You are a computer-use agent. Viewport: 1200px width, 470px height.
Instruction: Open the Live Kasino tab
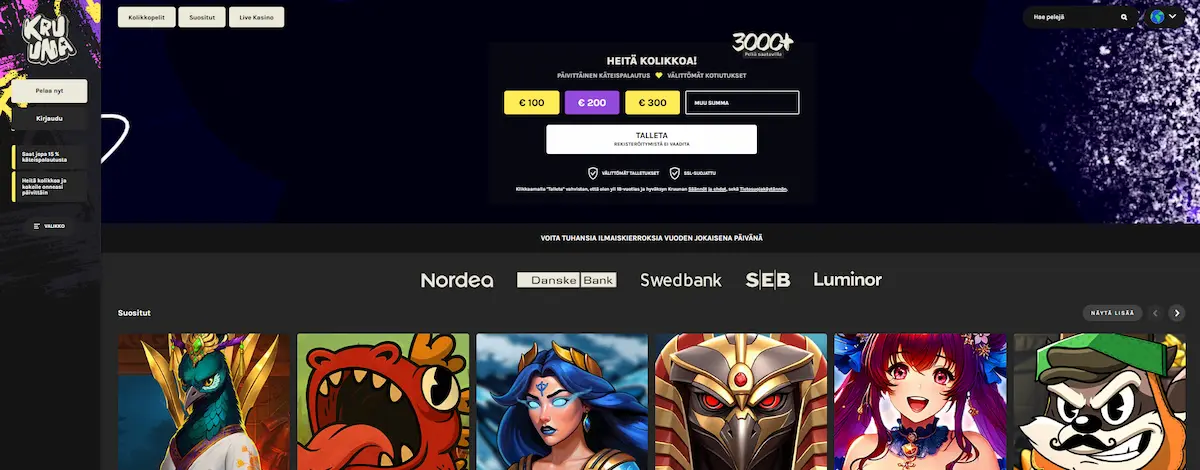click(256, 17)
